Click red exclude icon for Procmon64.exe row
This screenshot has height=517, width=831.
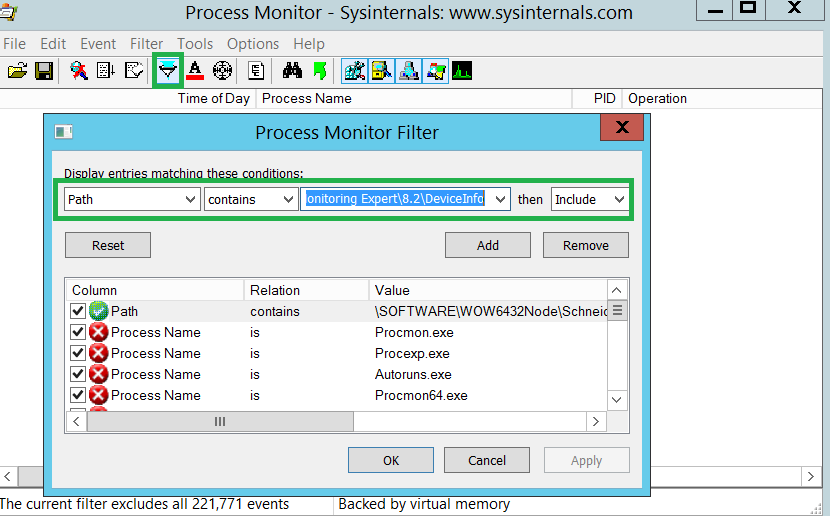click(99, 395)
